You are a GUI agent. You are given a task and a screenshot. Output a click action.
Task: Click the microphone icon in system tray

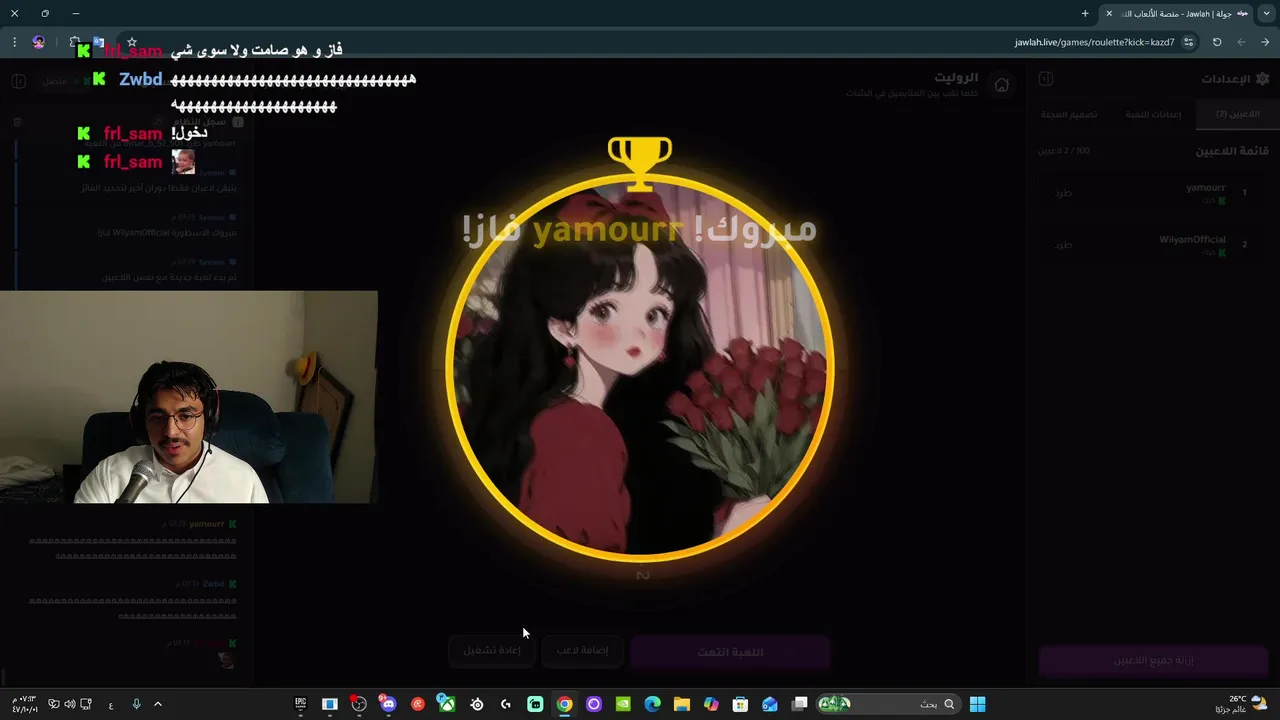pyautogui.click(x=136, y=704)
